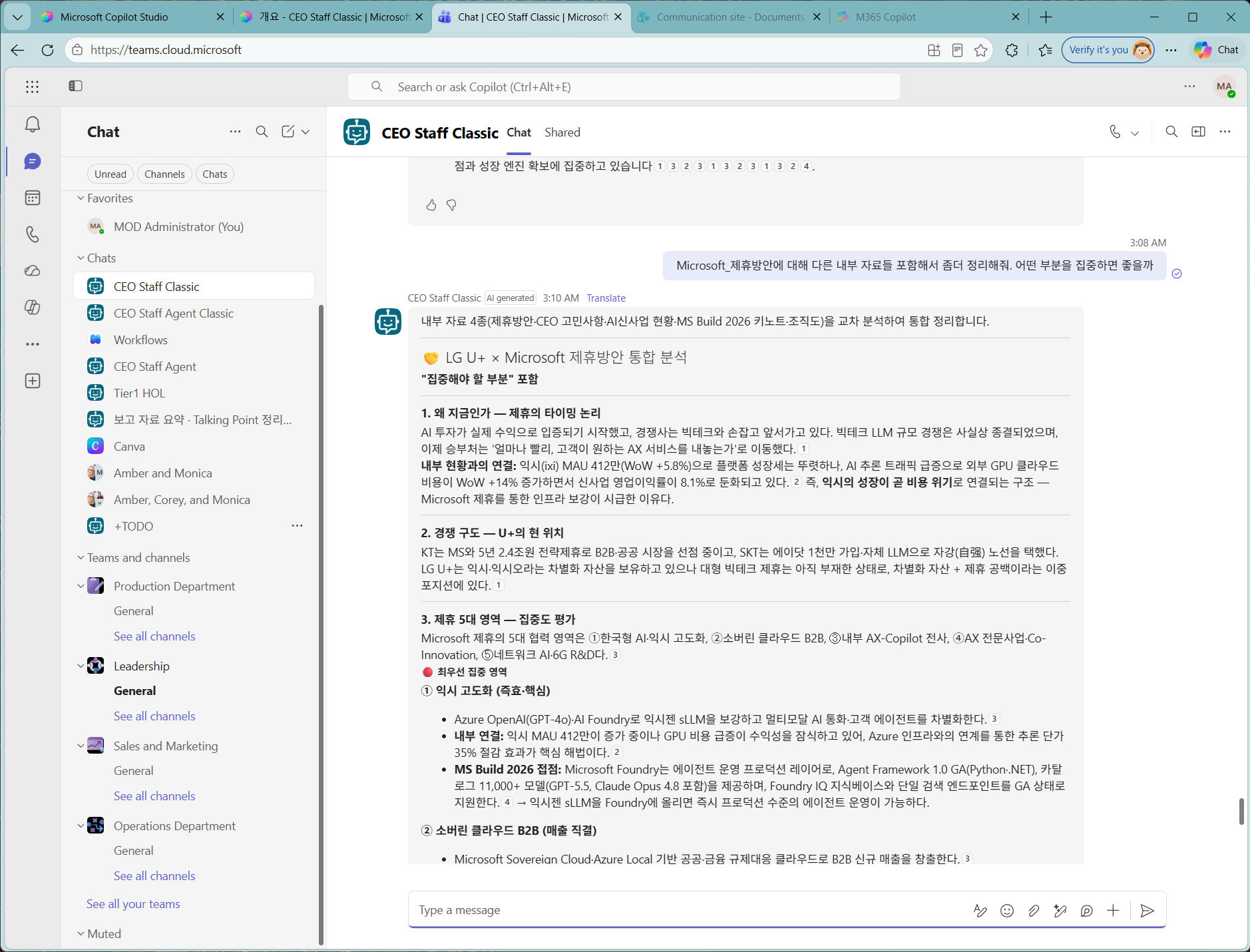1250x952 pixels.
Task: Click the plus actions icon in compose box
Action: [1113, 911]
